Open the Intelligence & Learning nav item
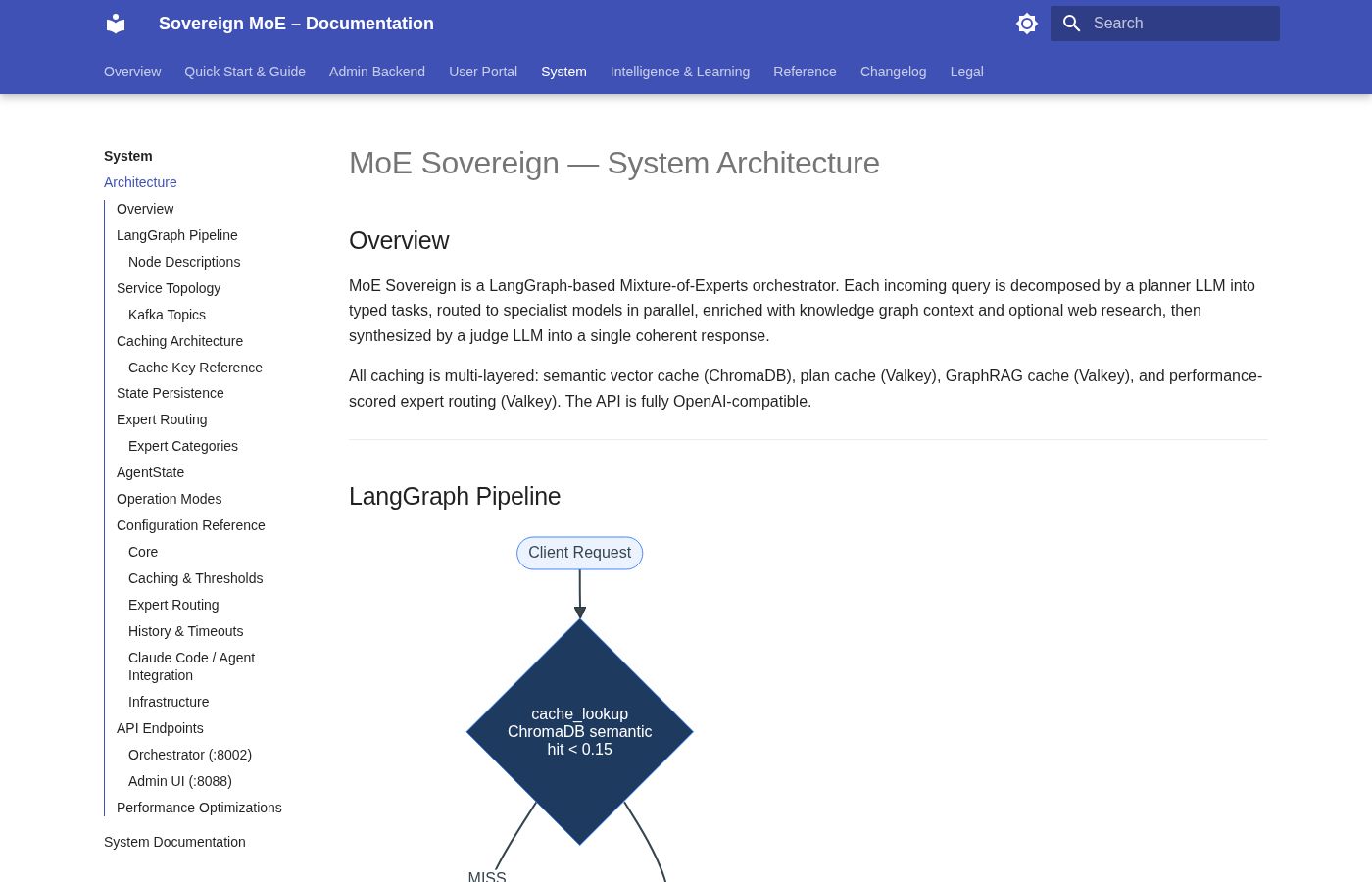The width and height of the screenshot is (1372, 882). pos(679,72)
